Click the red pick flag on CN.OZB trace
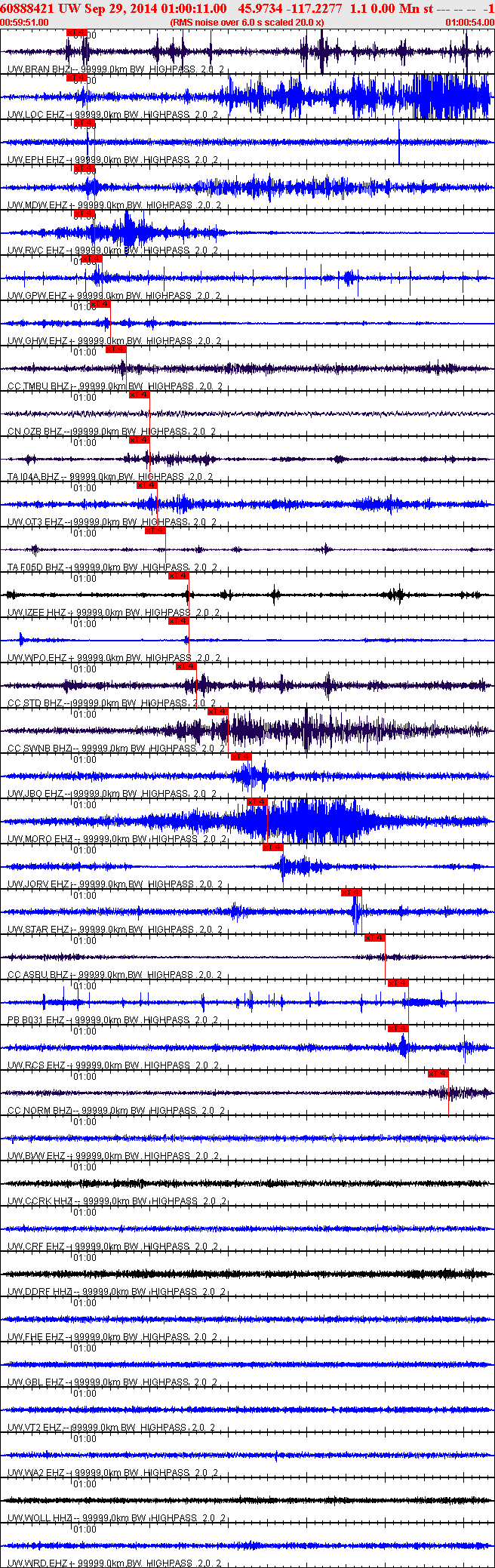Image resolution: width=495 pixels, height=1568 pixels. coord(140,395)
